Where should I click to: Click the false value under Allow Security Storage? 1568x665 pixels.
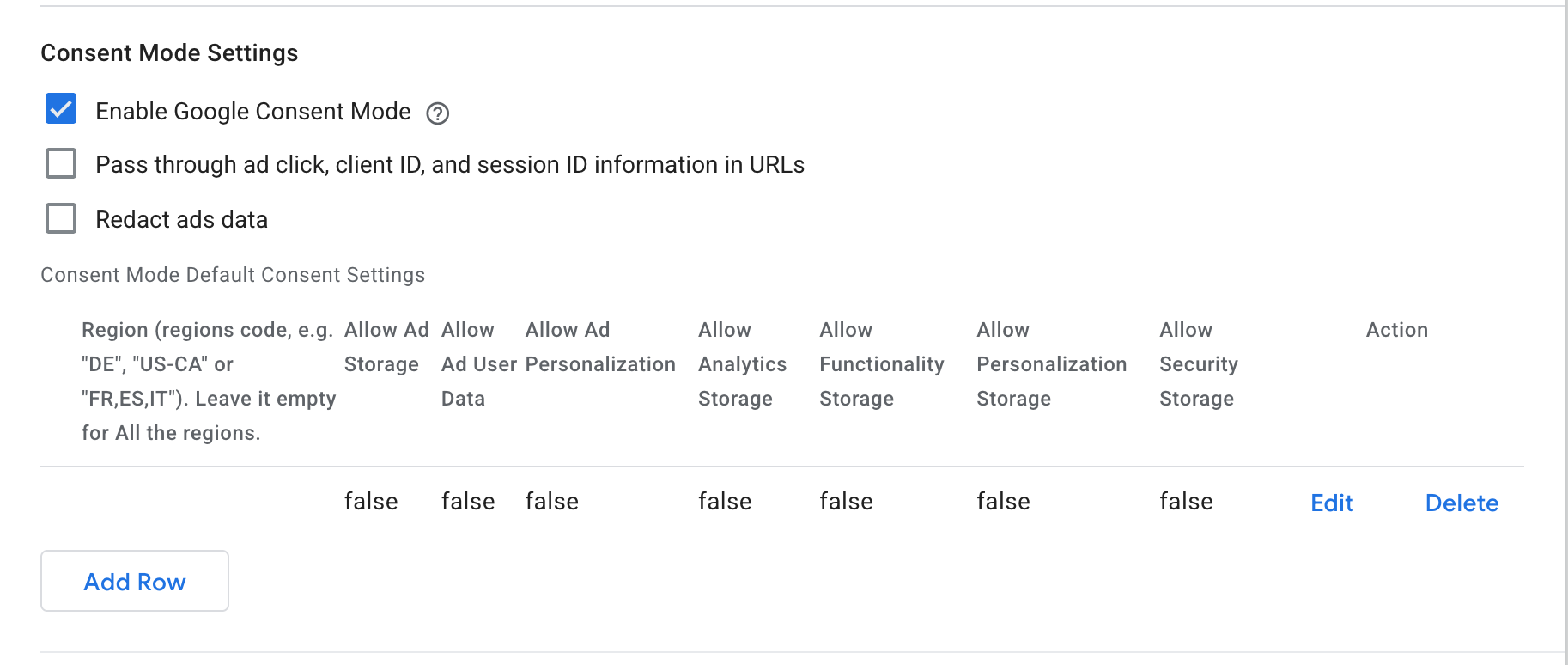[x=1185, y=501]
